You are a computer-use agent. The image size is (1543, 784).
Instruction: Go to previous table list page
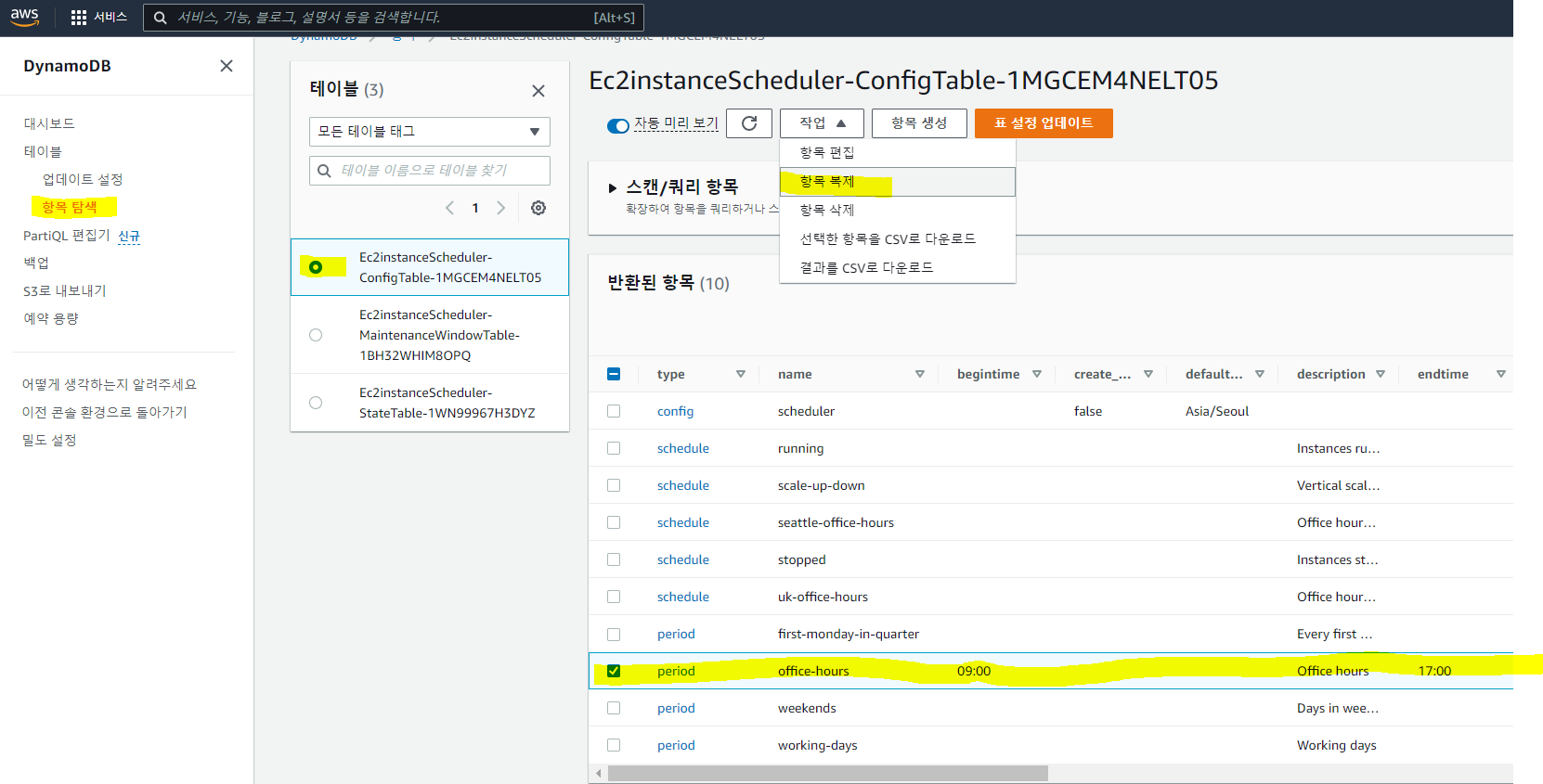point(449,208)
